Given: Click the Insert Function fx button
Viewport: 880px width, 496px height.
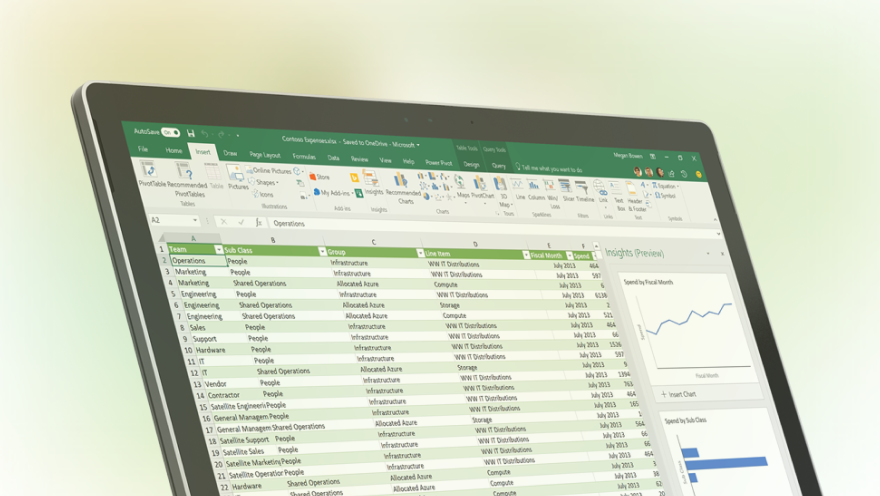Looking at the screenshot, I should (x=259, y=222).
